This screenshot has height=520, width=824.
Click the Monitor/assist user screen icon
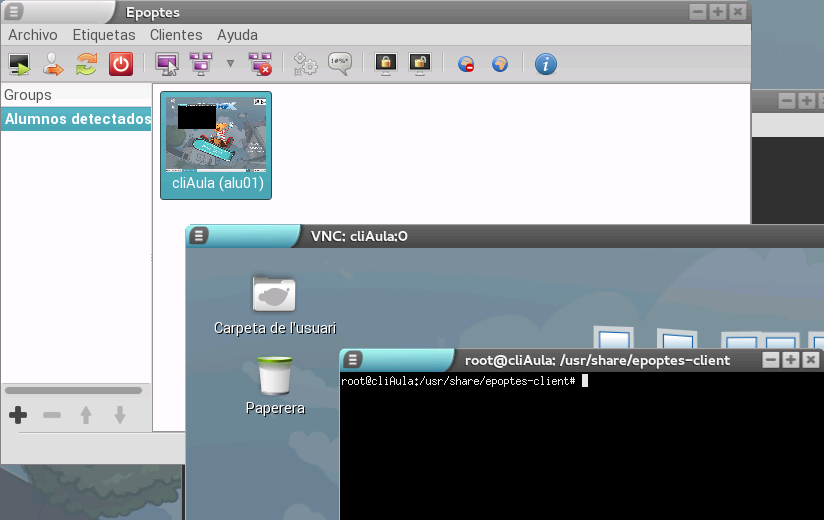coord(167,64)
